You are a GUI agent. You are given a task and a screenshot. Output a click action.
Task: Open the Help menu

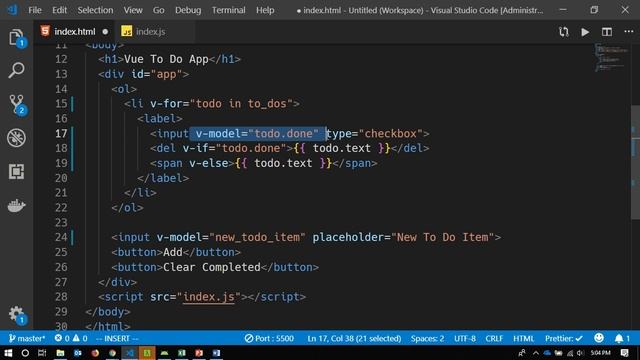click(x=265, y=10)
